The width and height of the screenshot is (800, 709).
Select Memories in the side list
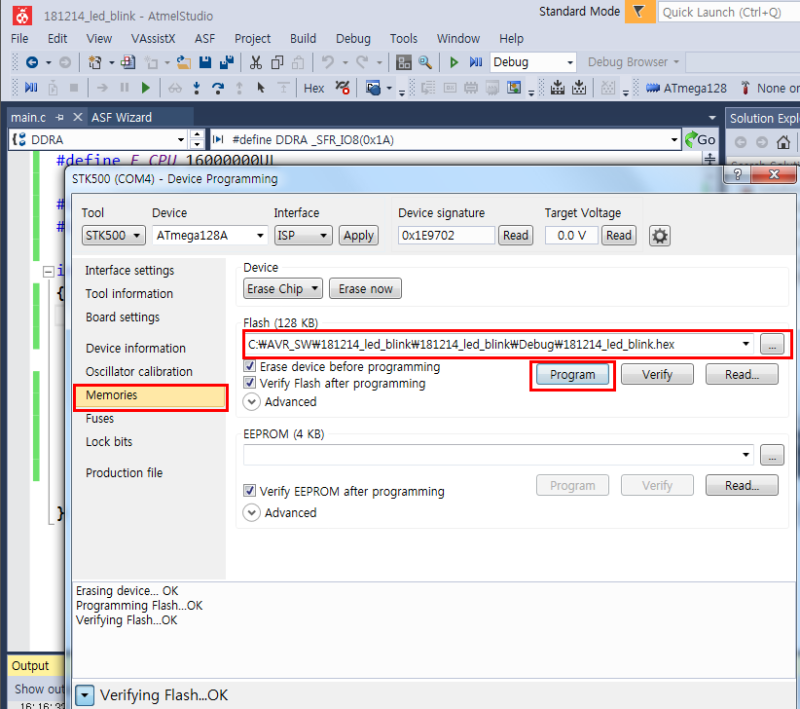pos(151,395)
